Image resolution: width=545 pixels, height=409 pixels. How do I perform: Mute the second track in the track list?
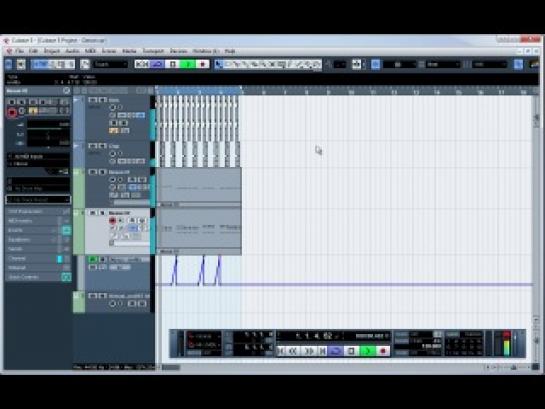92,146
